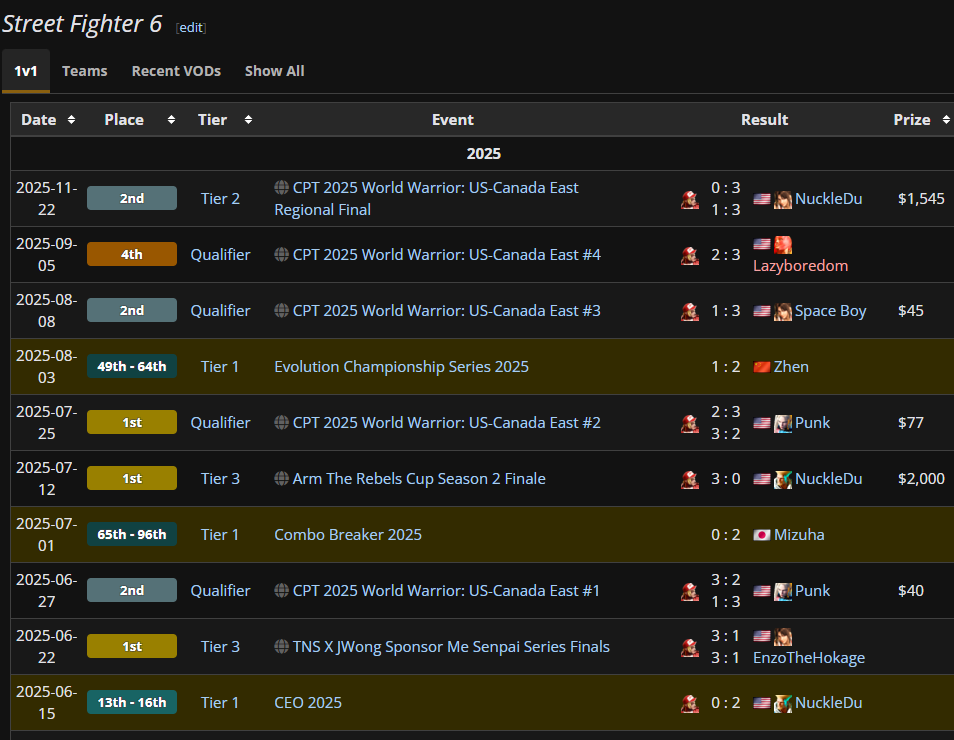Viewport: 954px width, 740px height.
Task: Click globe icon beside US-Canada East #2
Action: pyautogui.click(x=281, y=422)
